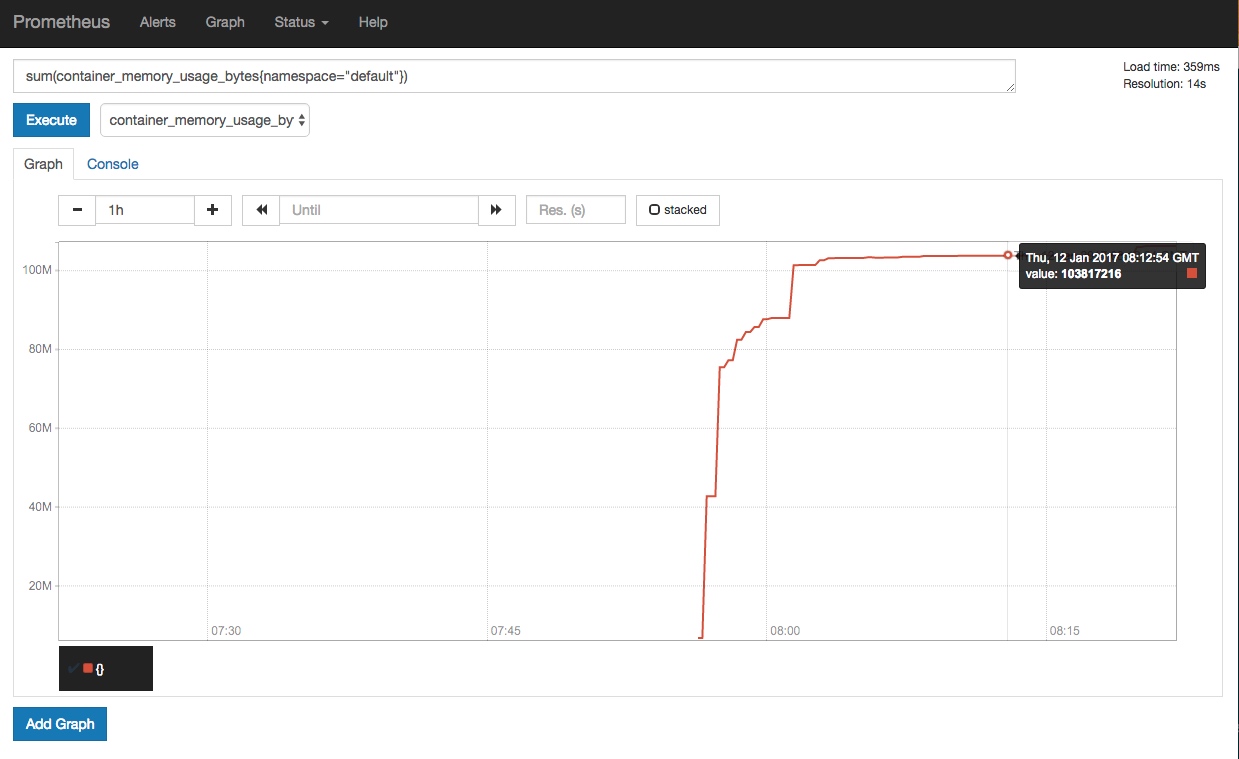Click the red legend color swatch
This screenshot has width=1239, height=759.
(x=88, y=667)
